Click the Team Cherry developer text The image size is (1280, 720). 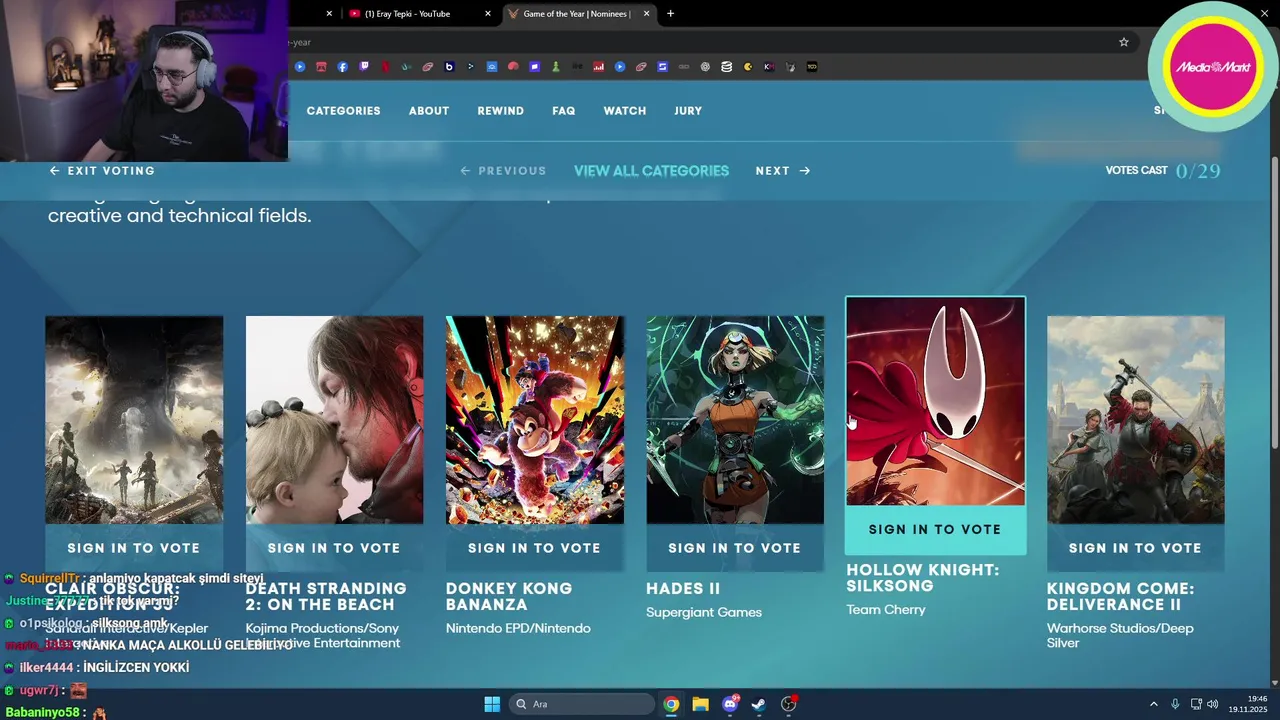tap(886, 610)
